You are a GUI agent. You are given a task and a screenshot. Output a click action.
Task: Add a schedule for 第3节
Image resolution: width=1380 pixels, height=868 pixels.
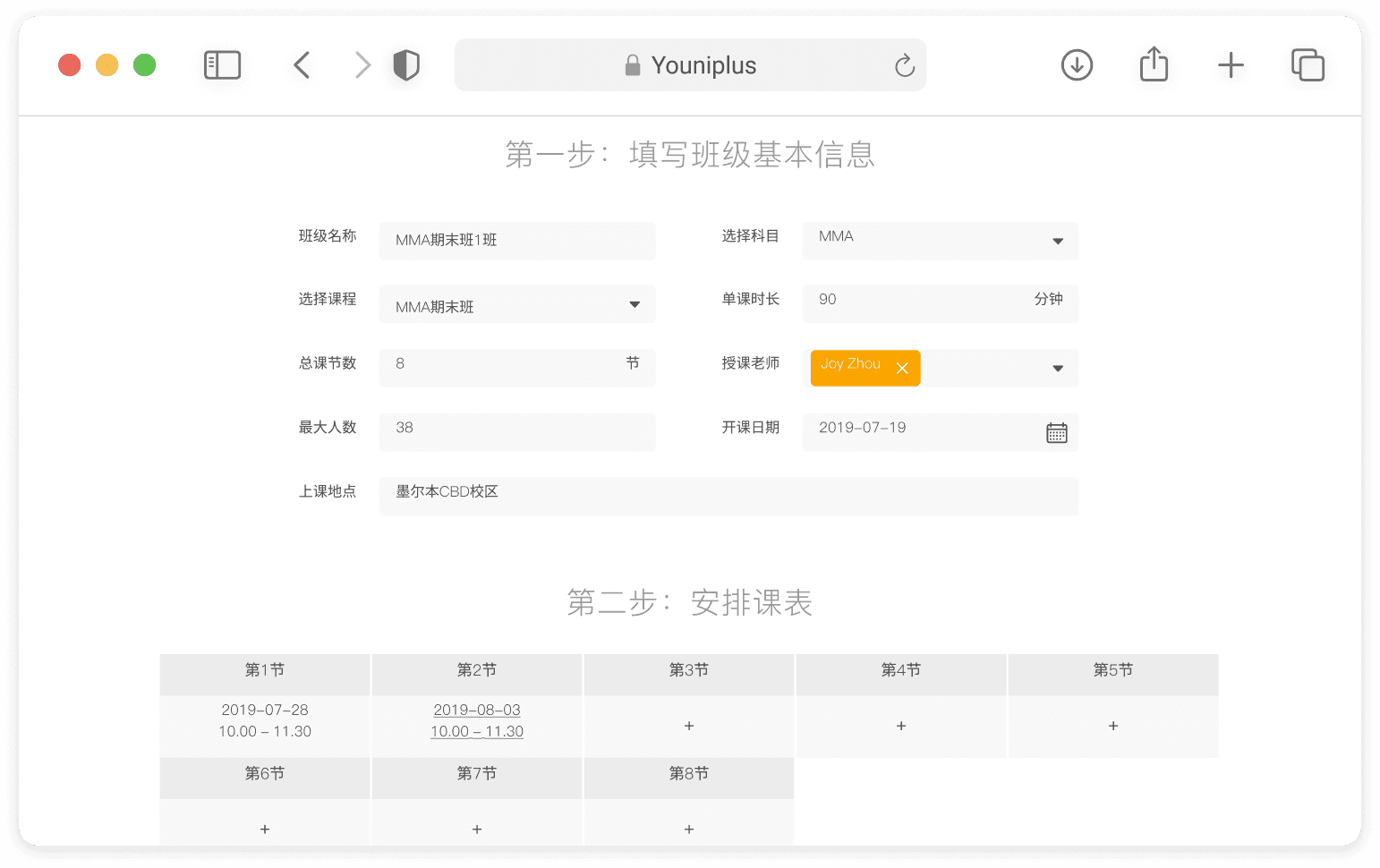(689, 726)
